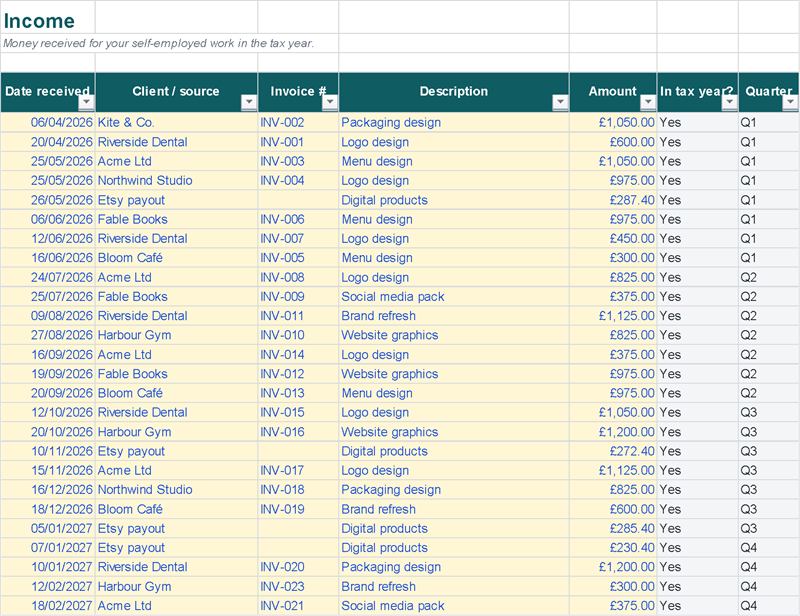
Task: Select date cell 20/04/2026
Action: [48, 142]
